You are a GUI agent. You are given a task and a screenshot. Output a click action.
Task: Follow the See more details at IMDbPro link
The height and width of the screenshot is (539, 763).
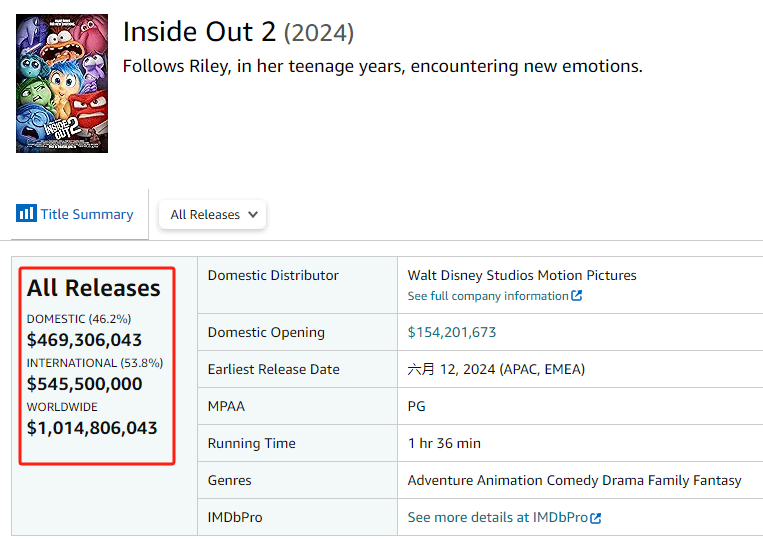[x=498, y=517]
